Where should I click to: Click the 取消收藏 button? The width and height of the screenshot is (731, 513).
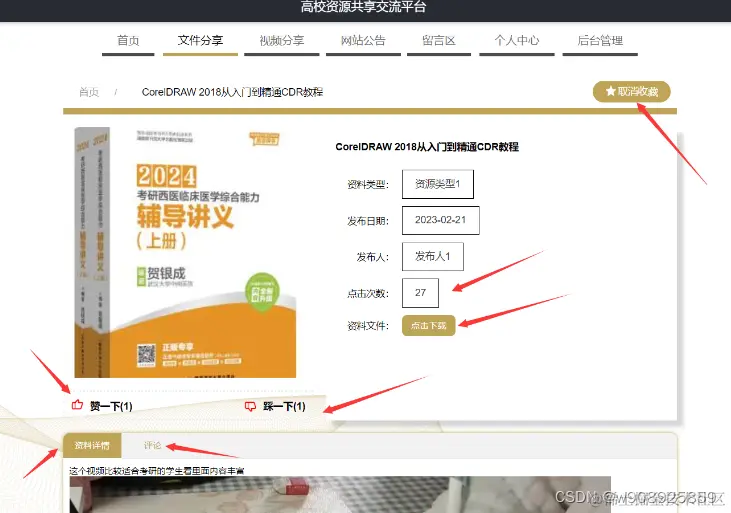click(632, 91)
